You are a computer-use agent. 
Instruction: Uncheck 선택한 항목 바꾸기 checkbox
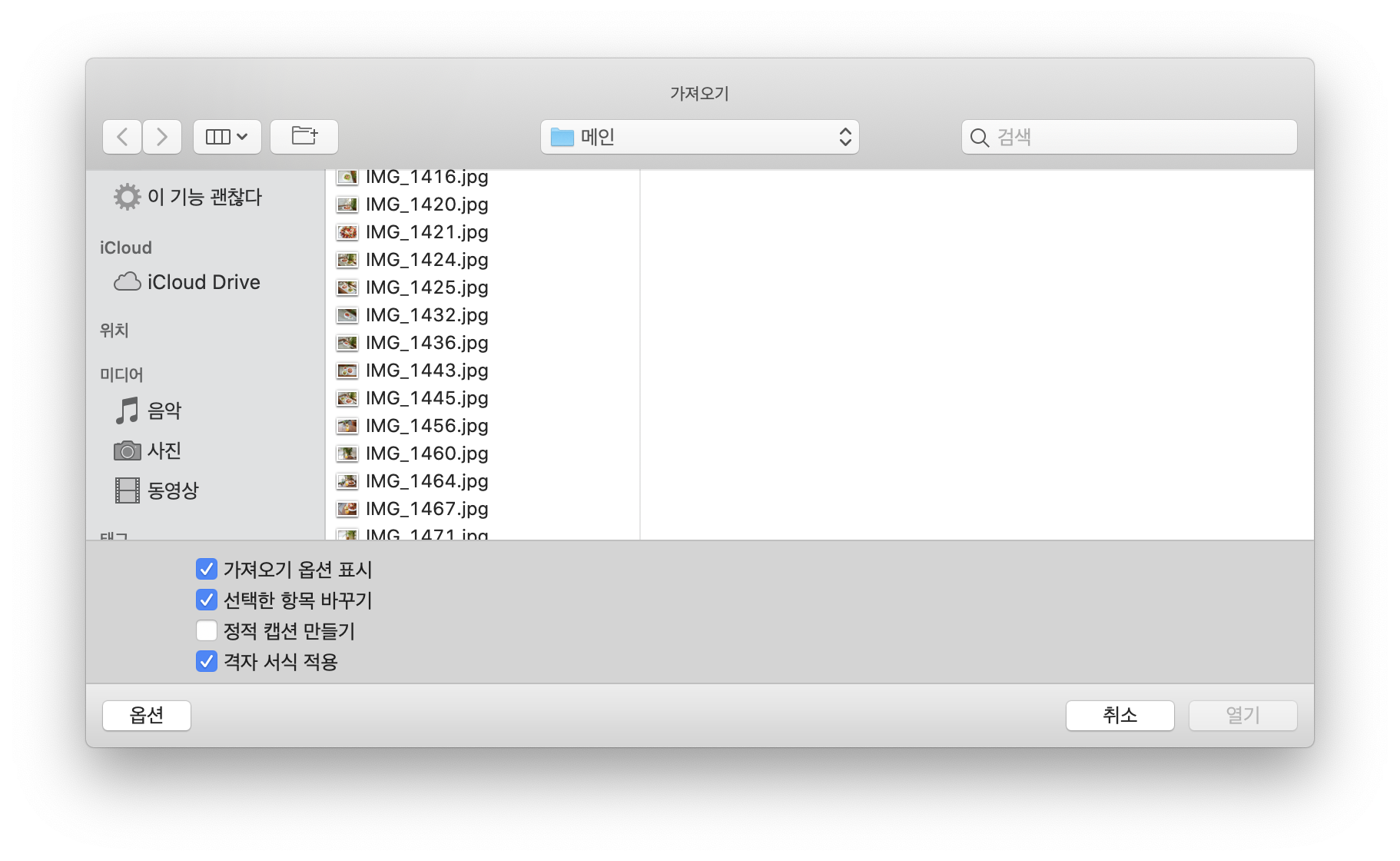coord(207,600)
